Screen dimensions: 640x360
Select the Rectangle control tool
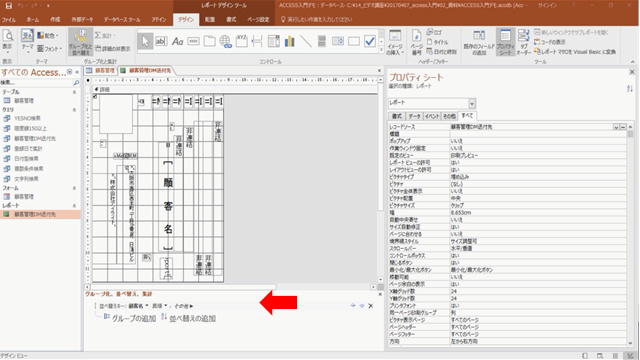[353, 41]
